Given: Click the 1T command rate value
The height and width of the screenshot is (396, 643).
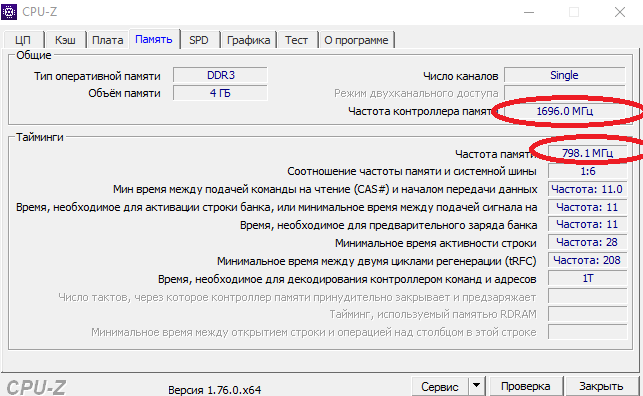Looking at the screenshot, I should (x=588, y=278).
